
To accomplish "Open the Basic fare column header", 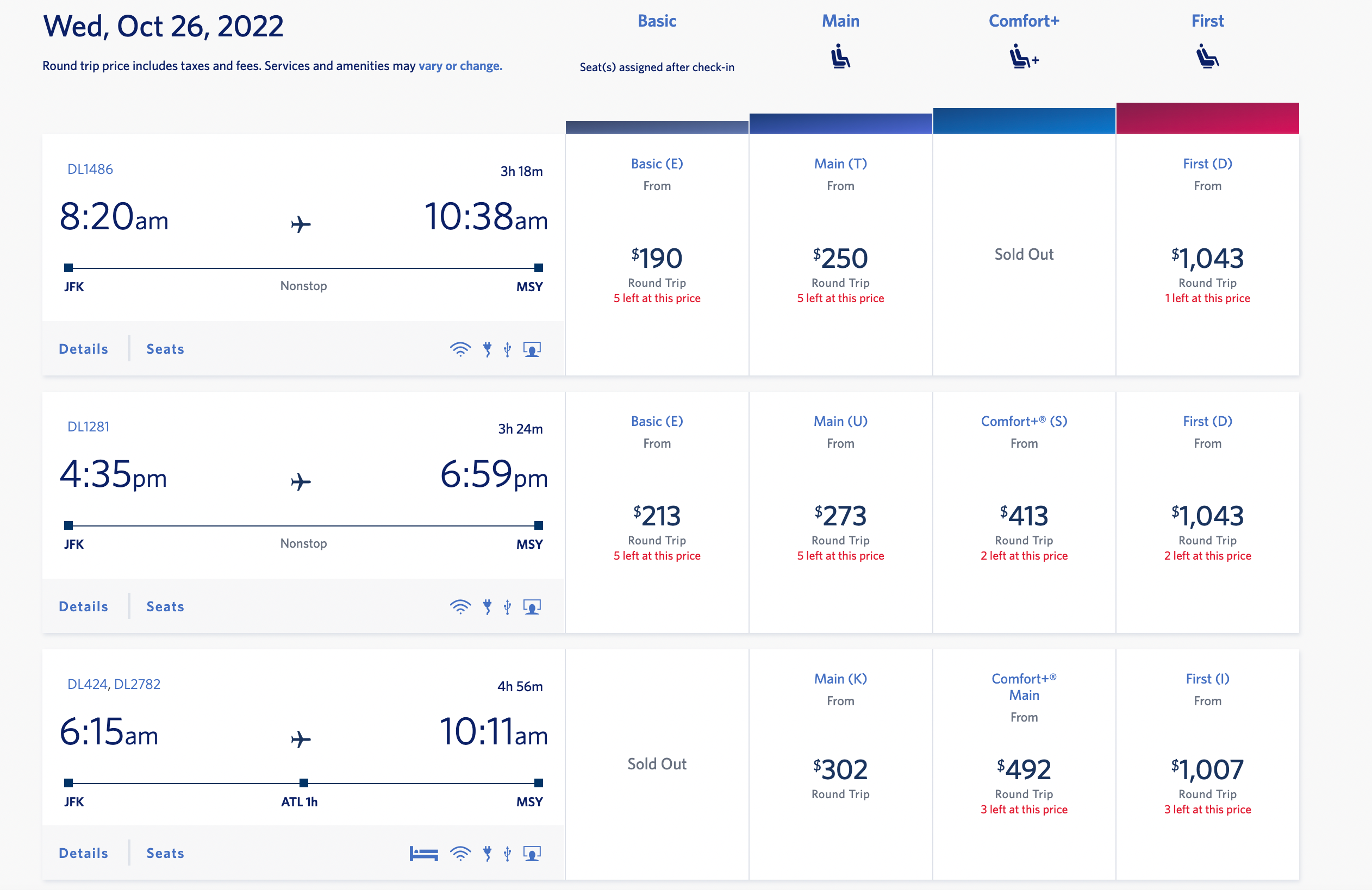I will 657,21.
